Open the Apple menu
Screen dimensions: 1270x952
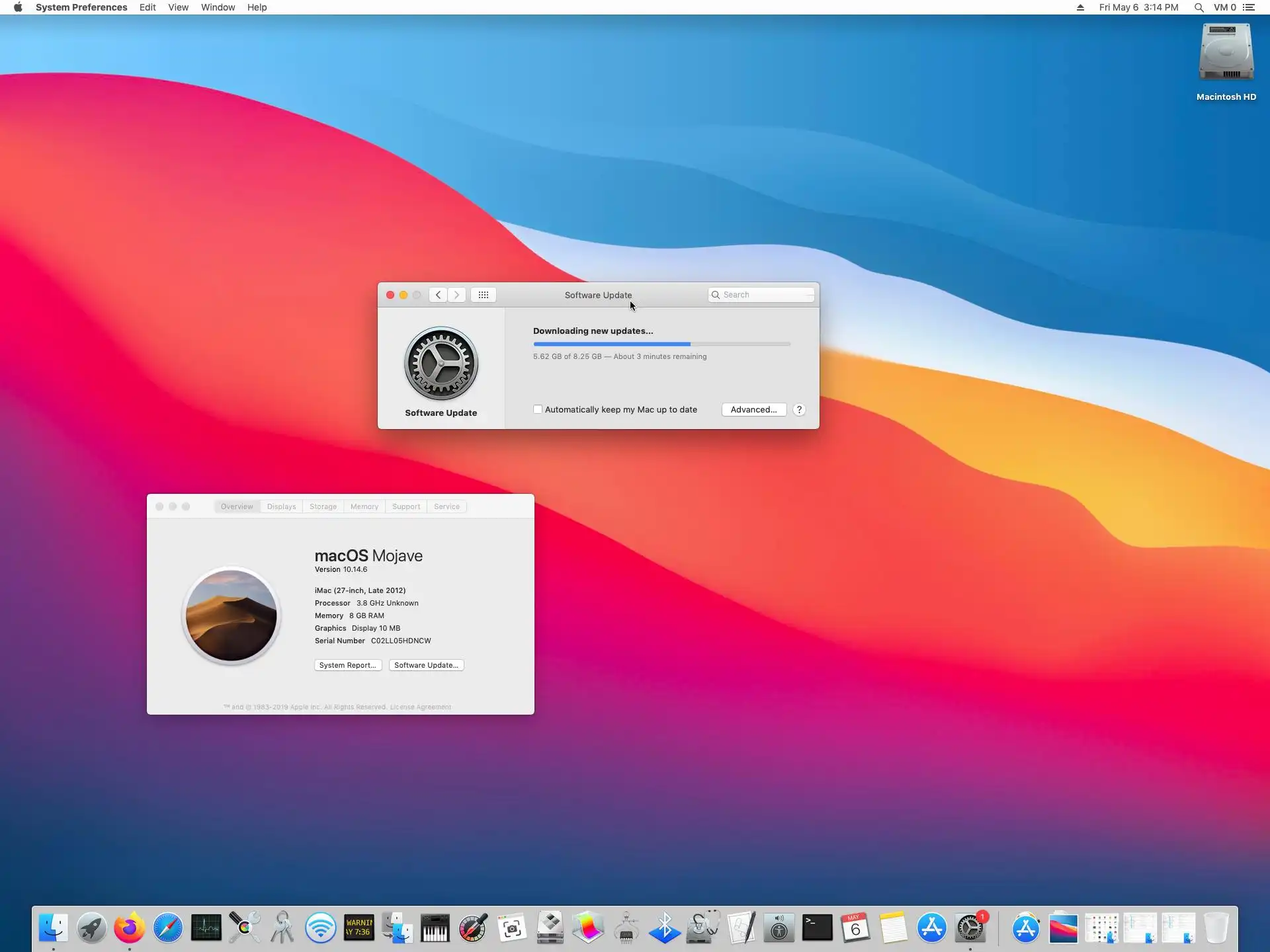coord(18,7)
